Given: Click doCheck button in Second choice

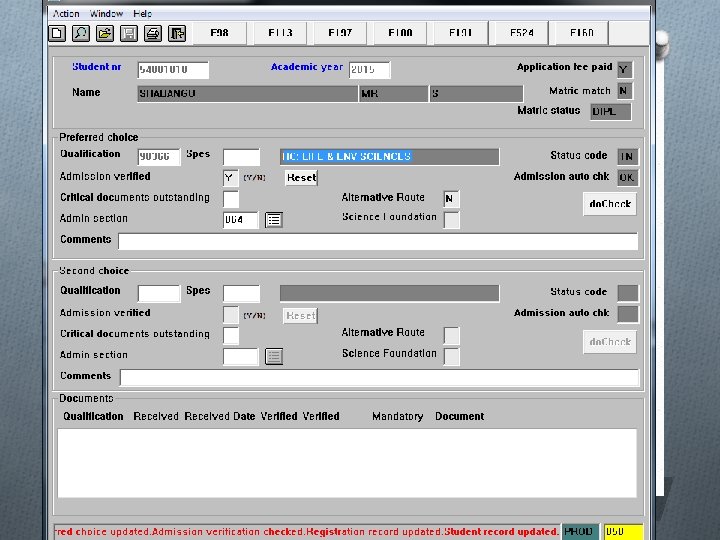Looking at the screenshot, I should pos(610,342).
